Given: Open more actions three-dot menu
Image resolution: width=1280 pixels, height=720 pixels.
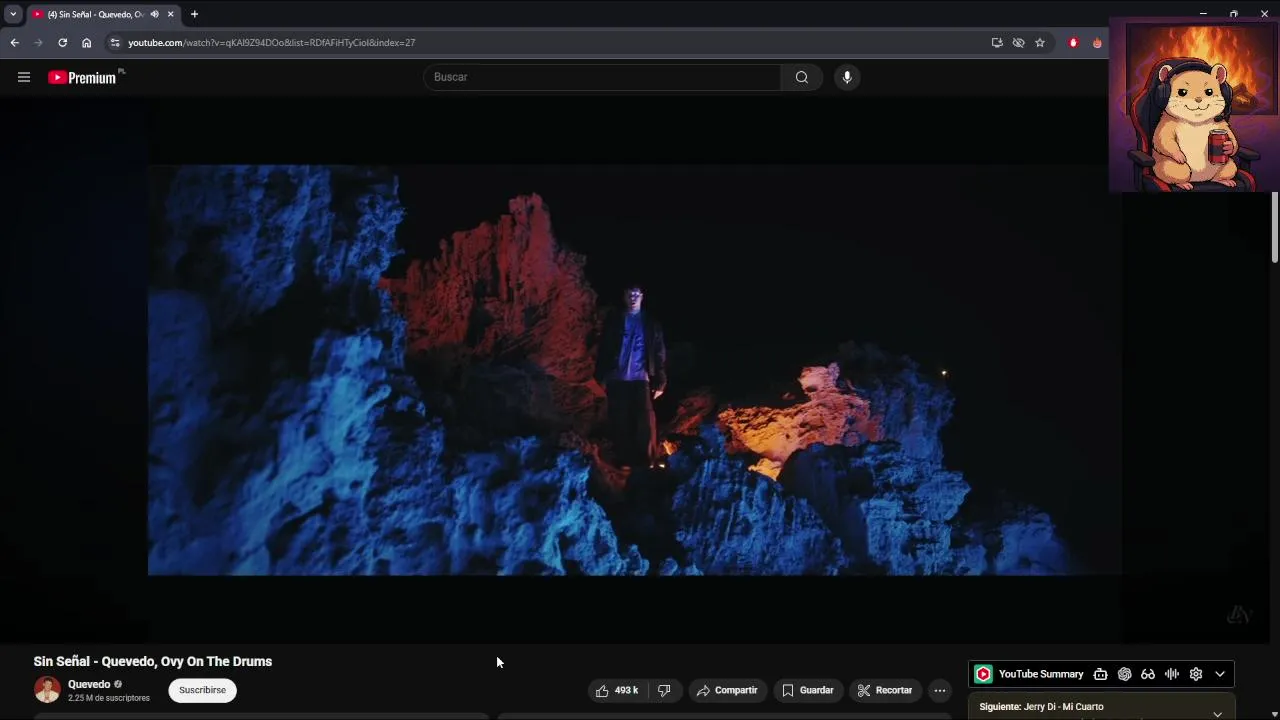Looking at the screenshot, I should pos(939,690).
